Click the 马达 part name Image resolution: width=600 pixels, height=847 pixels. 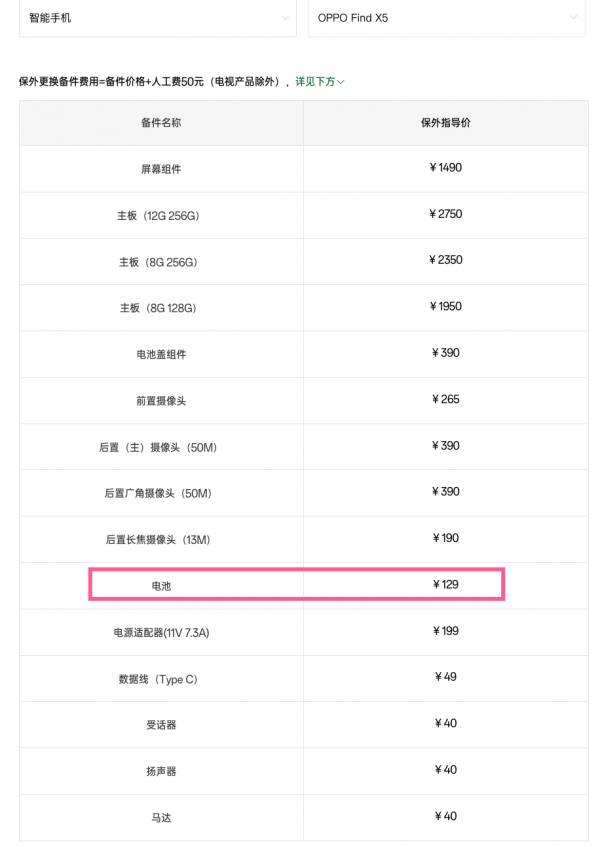point(161,817)
